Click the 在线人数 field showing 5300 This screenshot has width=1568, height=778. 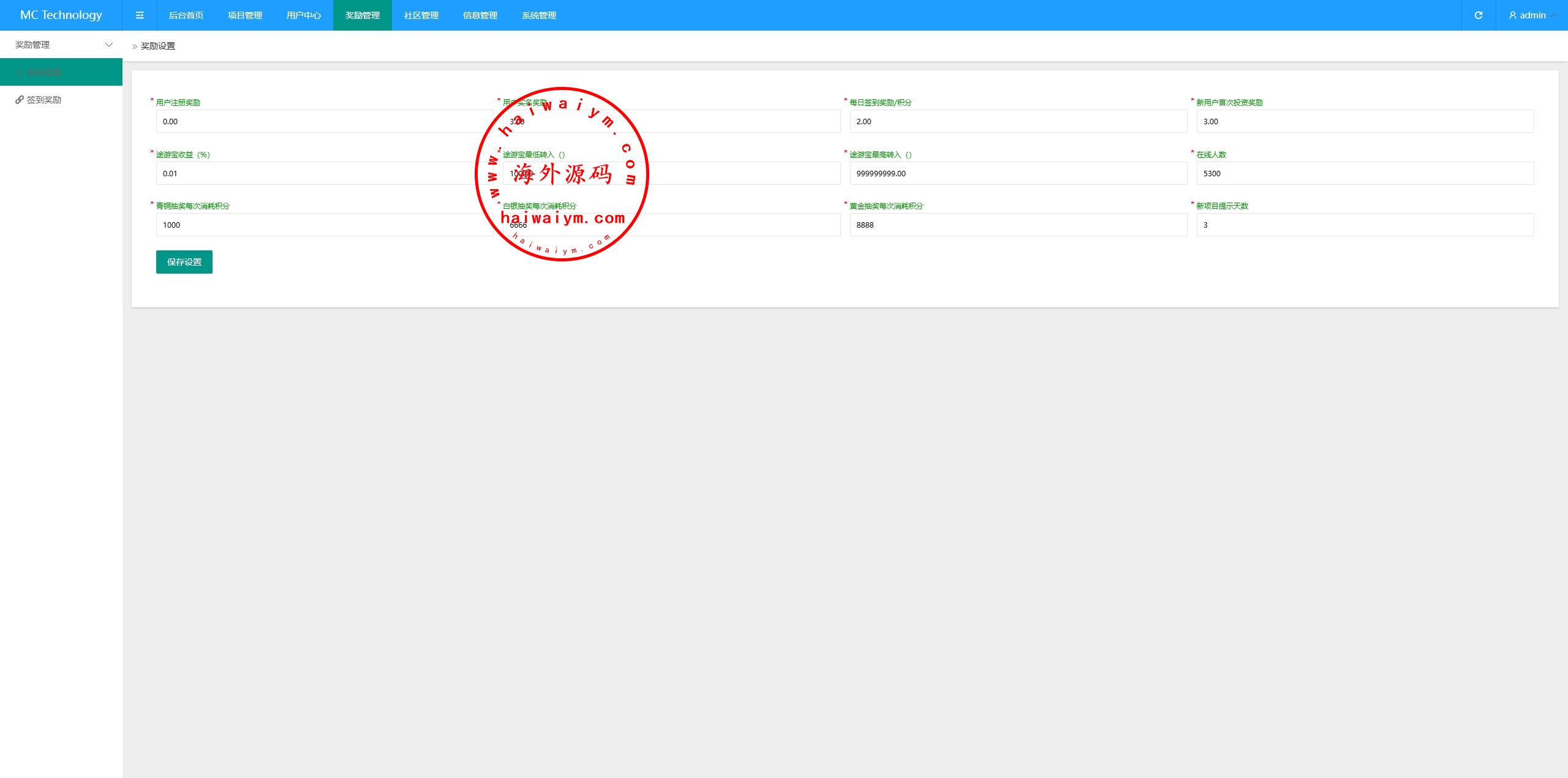(1365, 174)
